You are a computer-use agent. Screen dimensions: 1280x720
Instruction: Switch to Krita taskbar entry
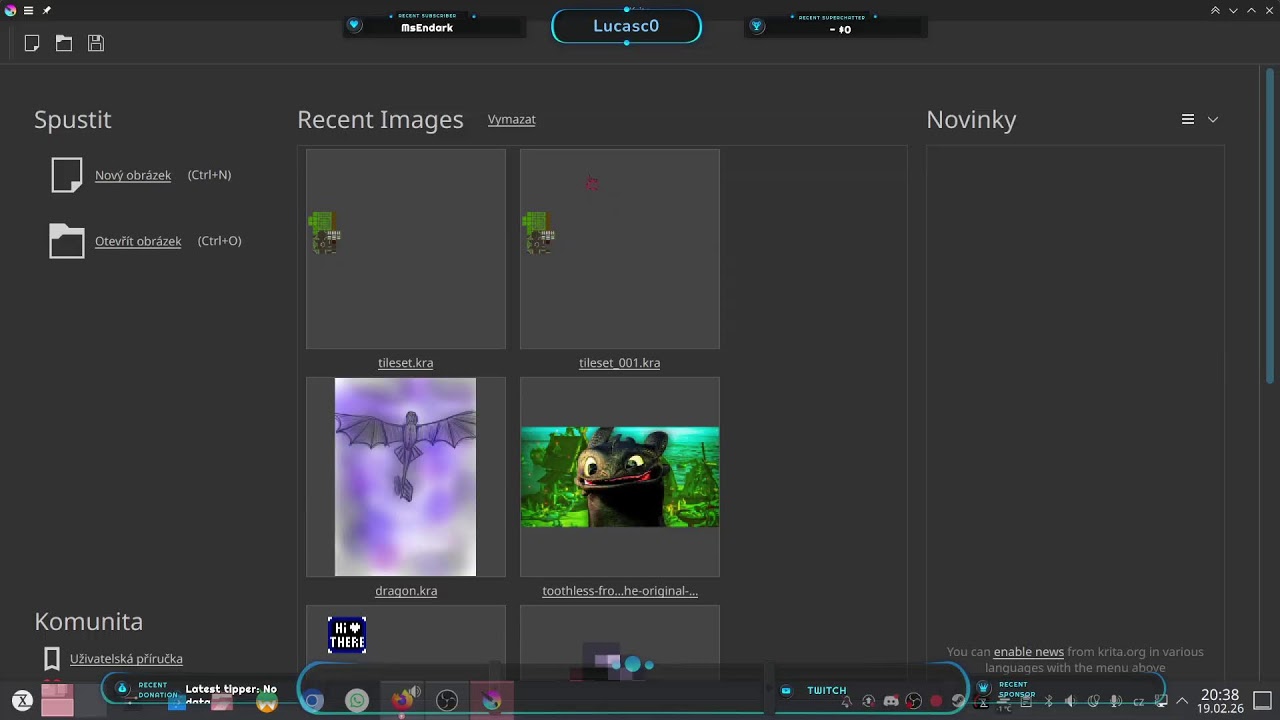[x=492, y=701]
